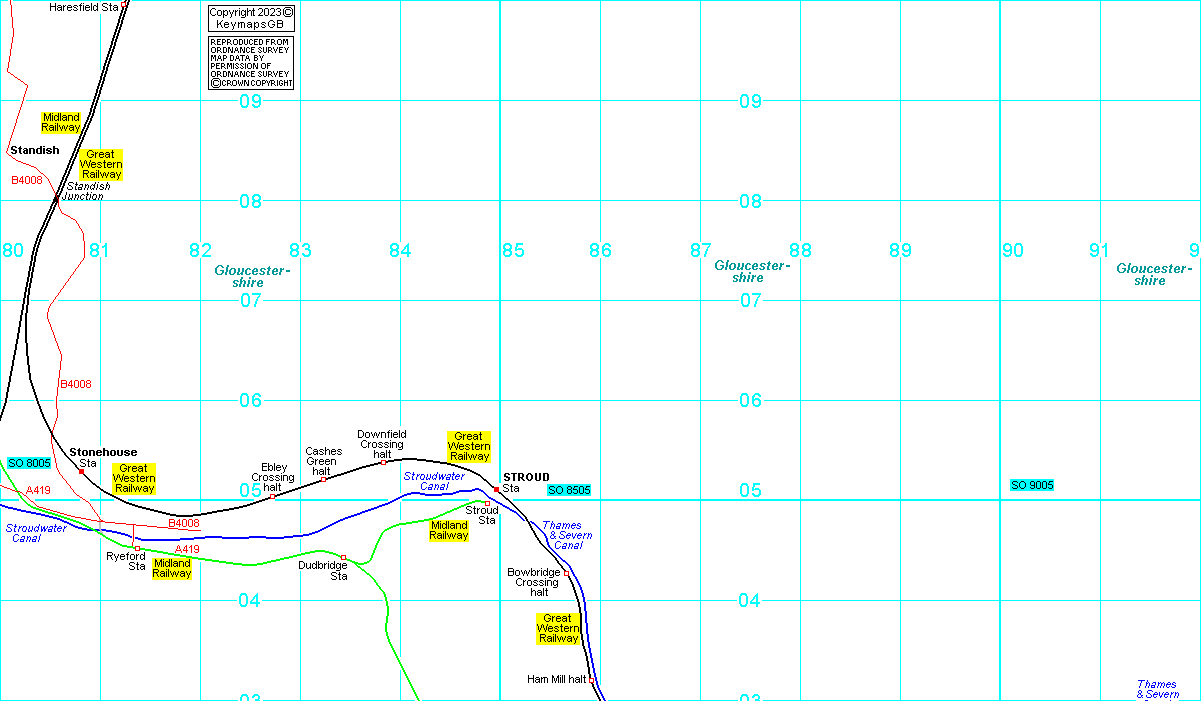The image size is (1201, 701).
Task: Click the Downfield Crossing halt marker
Action: point(383,463)
